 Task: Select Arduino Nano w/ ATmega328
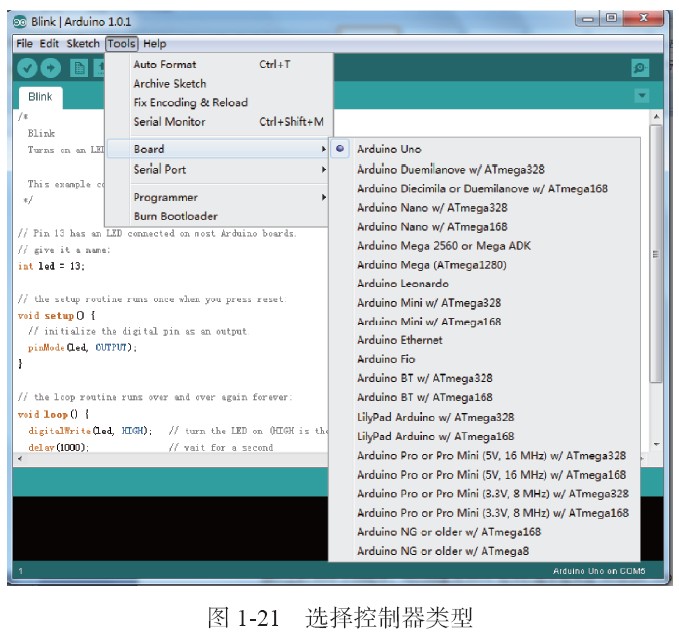[485, 208]
